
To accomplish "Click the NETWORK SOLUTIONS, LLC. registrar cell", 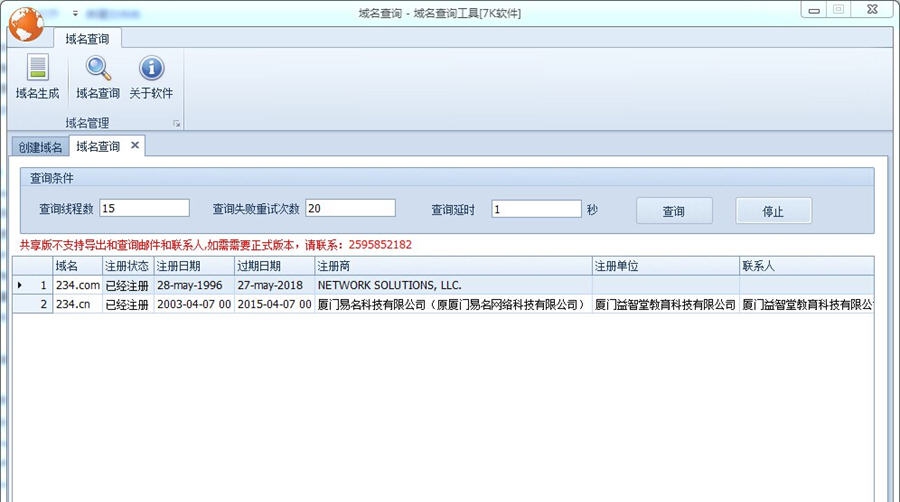I will (453, 285).
